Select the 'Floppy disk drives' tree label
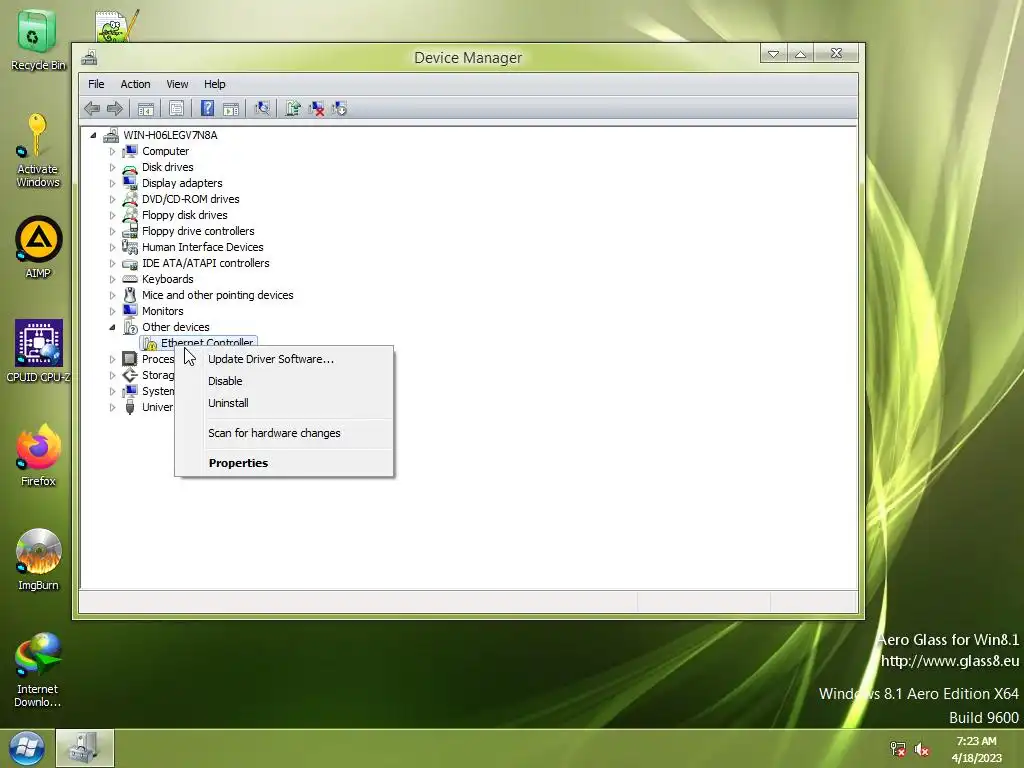This screenshot has width=1024, height=768. (185, 216)
